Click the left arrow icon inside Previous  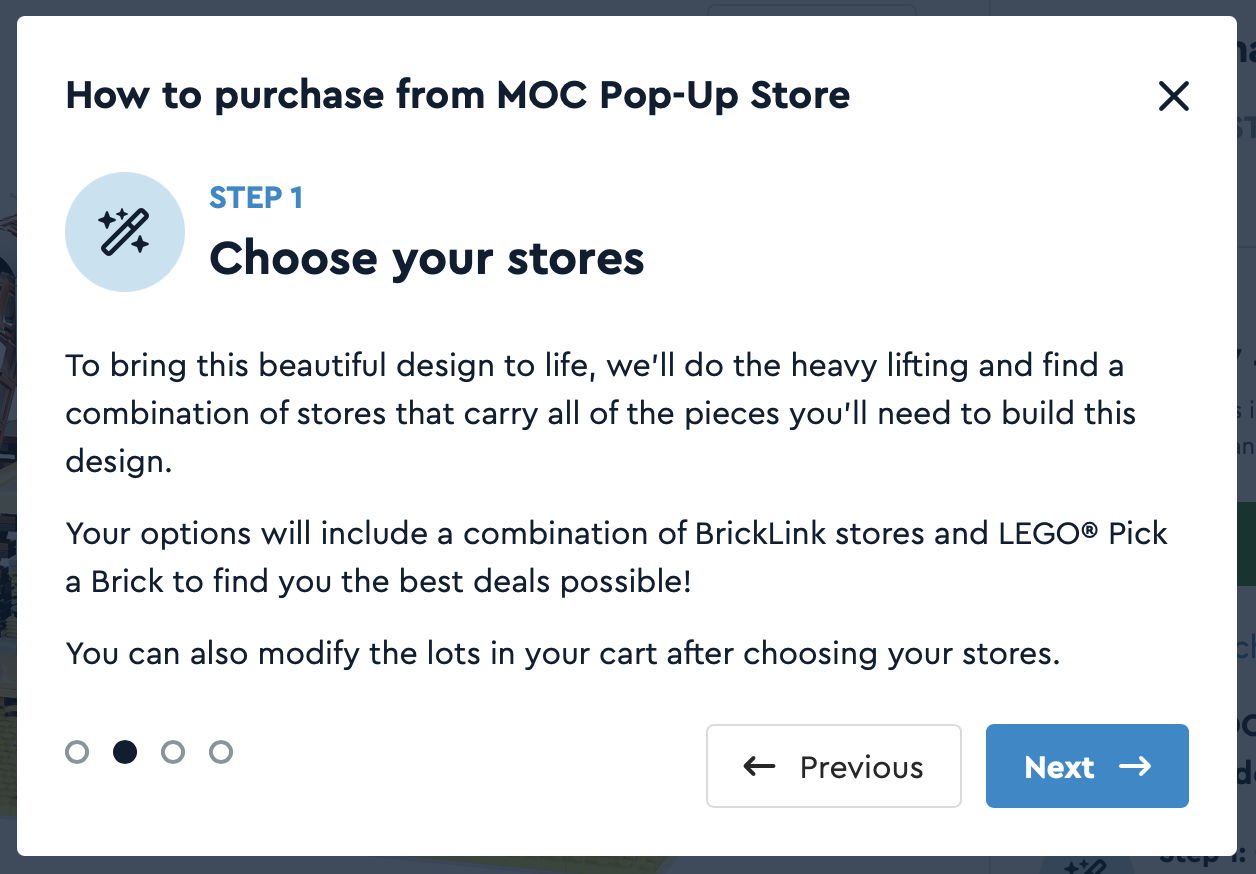coord(758,766)
